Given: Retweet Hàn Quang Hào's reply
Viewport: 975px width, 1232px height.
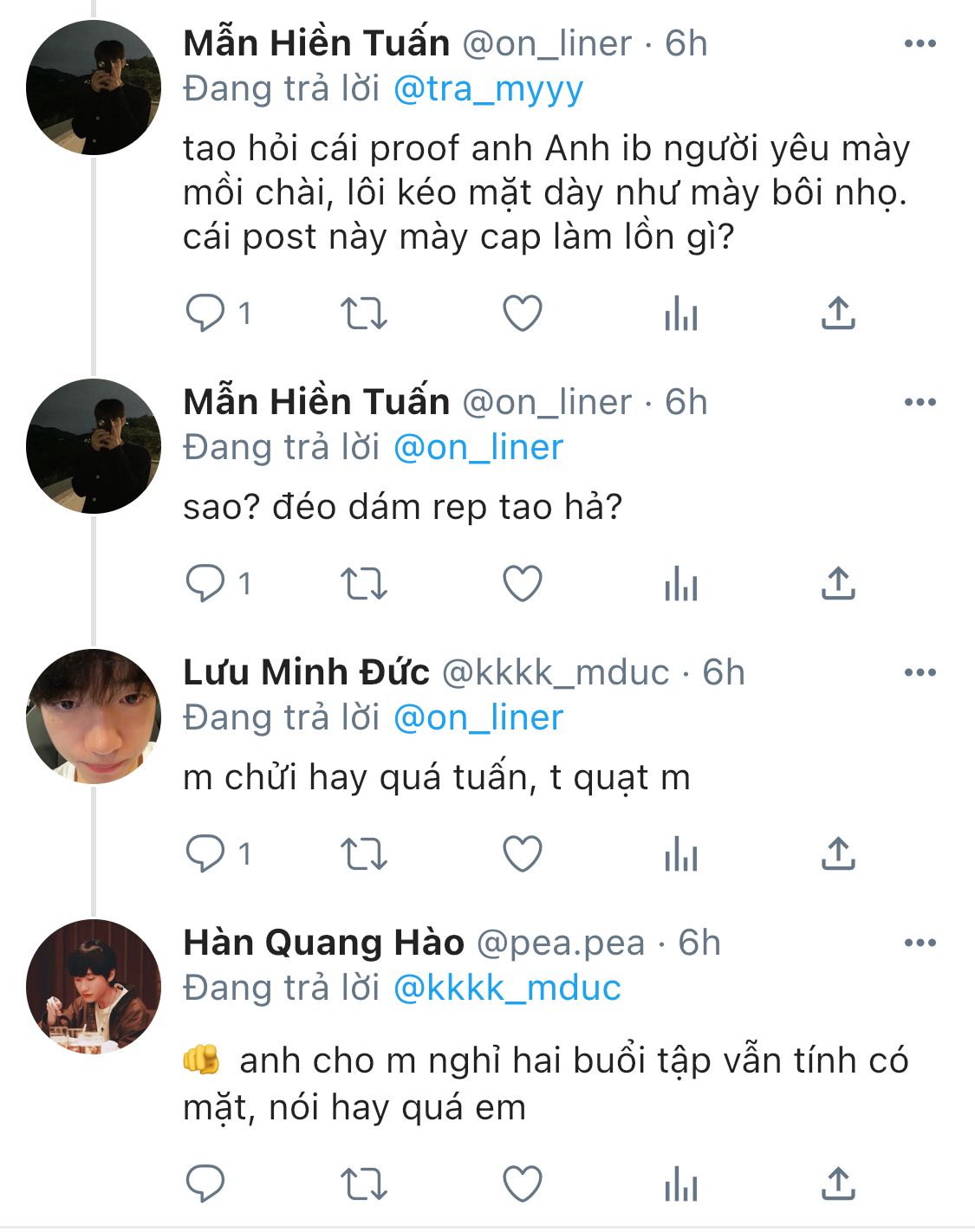Looking at the screenshot, I should pyautogui.click(x=363, y=1183).
